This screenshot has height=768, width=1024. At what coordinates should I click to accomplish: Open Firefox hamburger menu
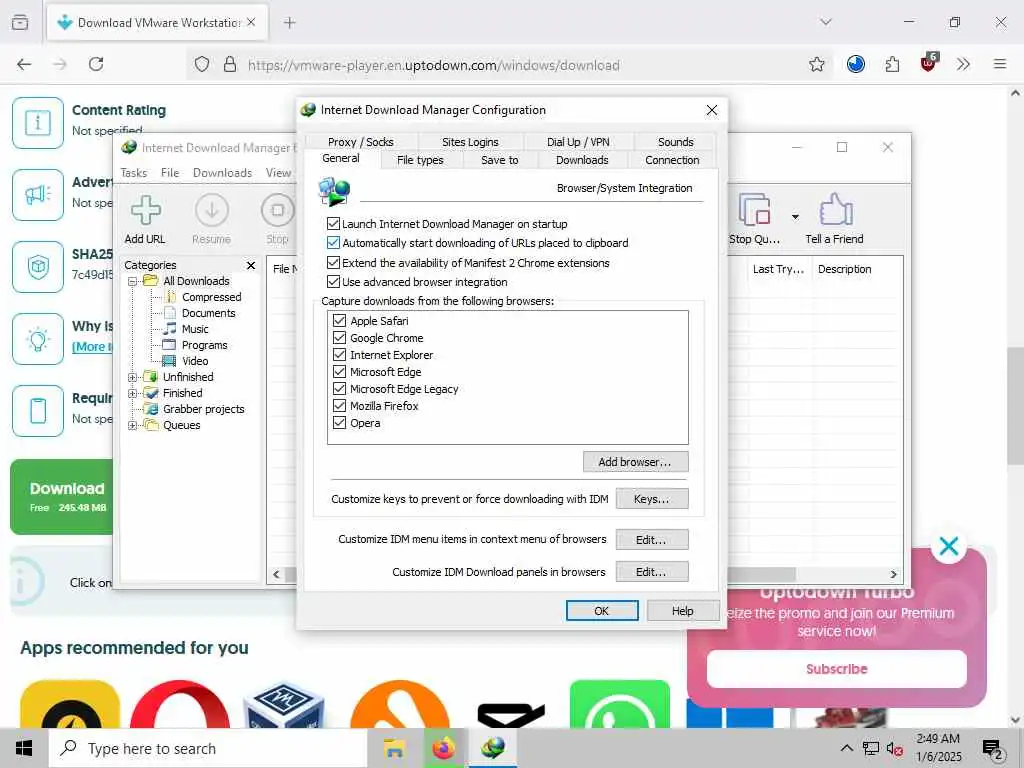click(x=999, y=64)
